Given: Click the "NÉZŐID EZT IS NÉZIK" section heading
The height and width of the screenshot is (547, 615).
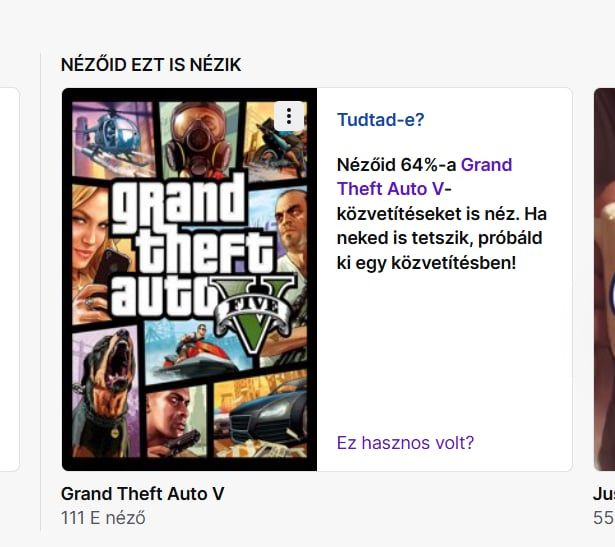Looking at the screenshot, I should 151,65.
